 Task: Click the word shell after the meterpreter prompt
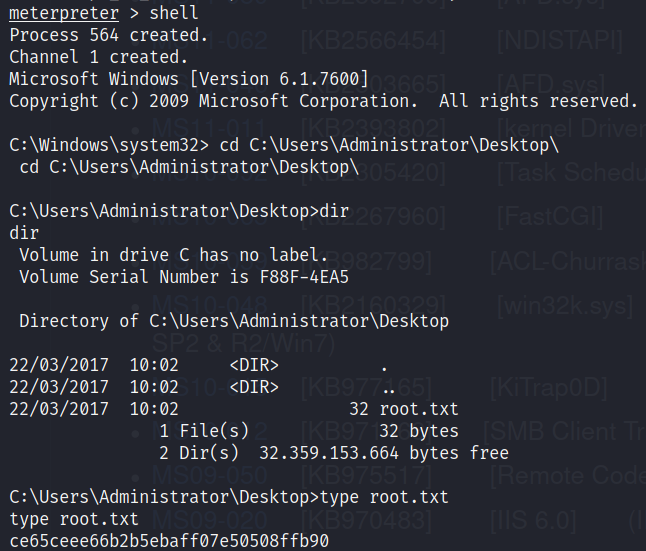(x=174, y=13)
